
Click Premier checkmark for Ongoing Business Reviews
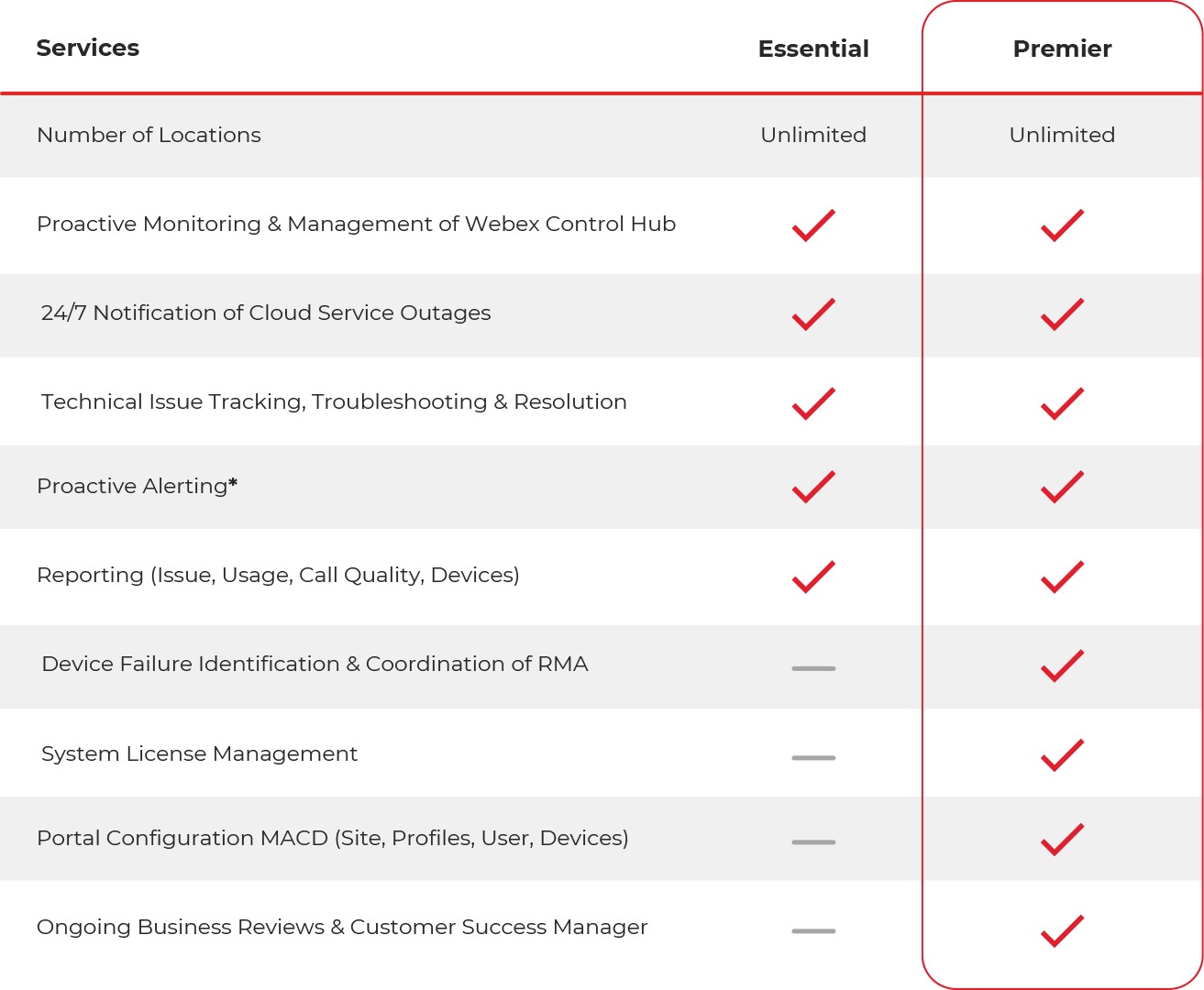pyautogui.click(x=1062, y=930)
